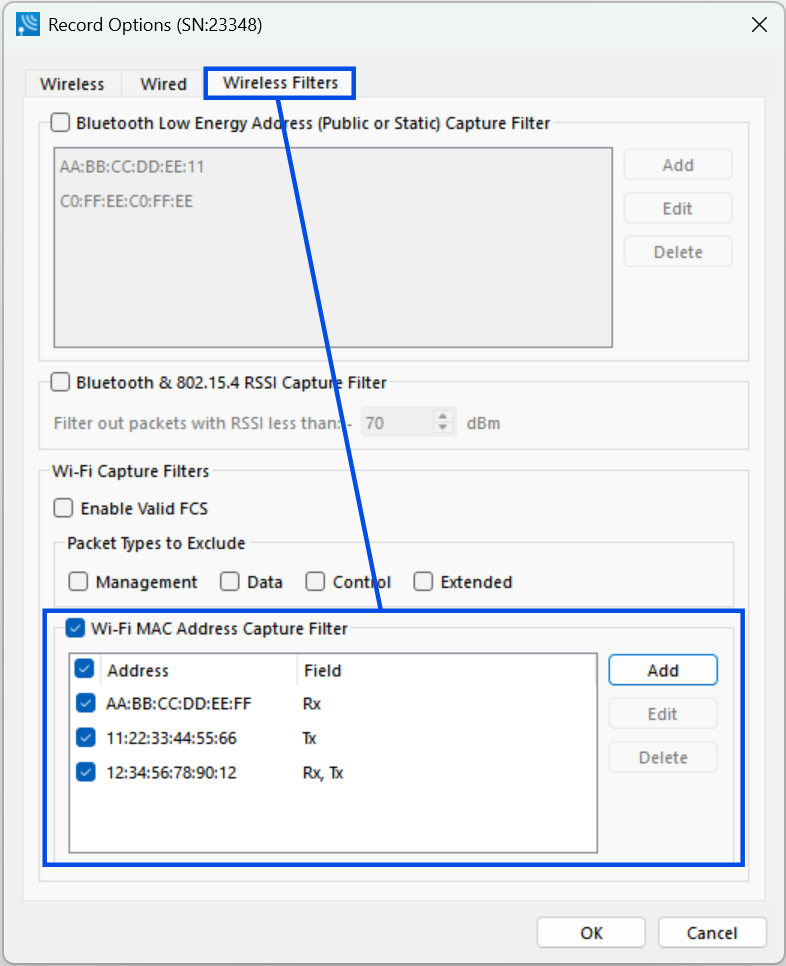Select AA:BB:CC:DD:EE:11 in Bluetooth address list
This screenshot has height=966, width=786.
tap(132, 167)
